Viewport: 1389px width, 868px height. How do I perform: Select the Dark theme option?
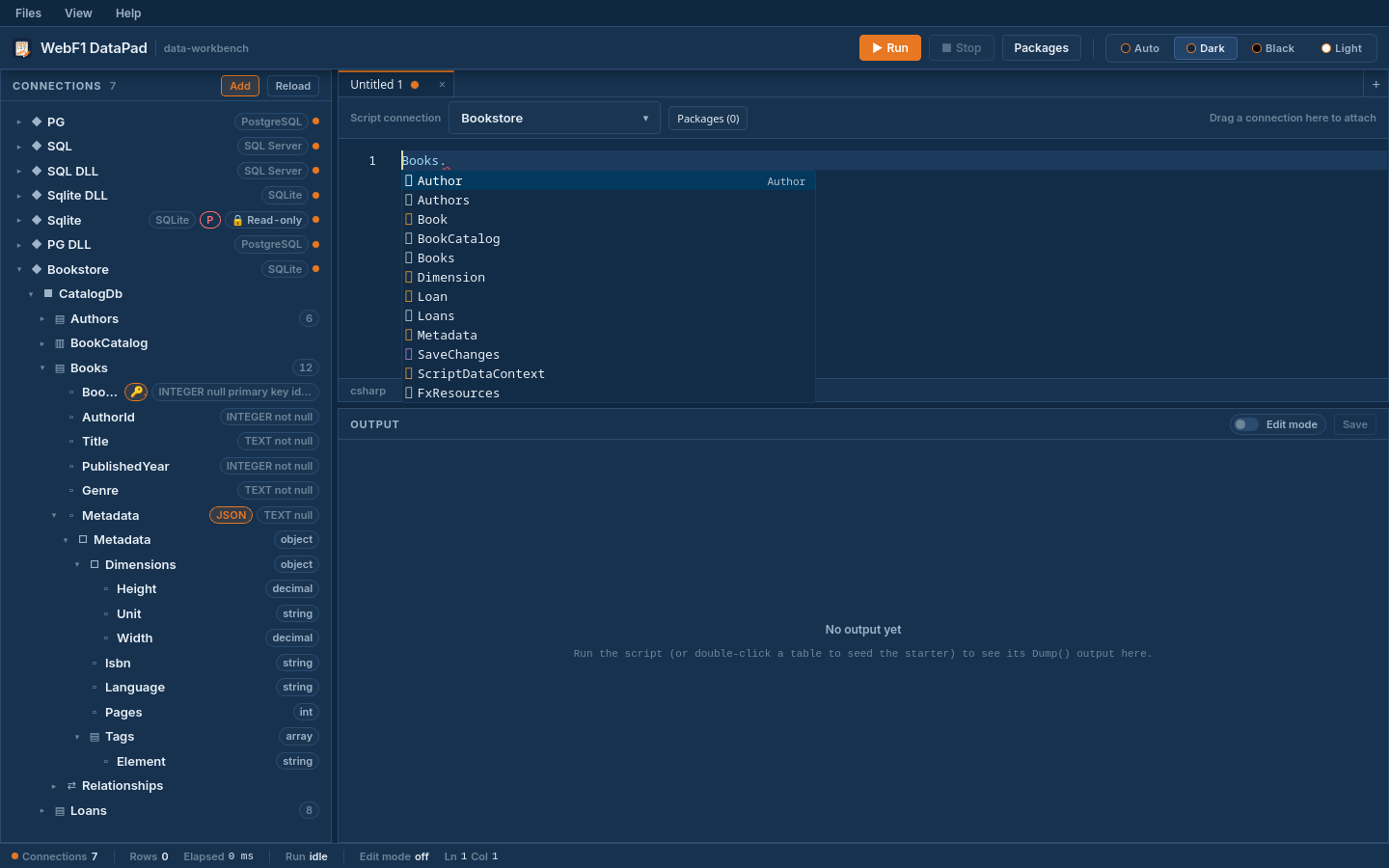pyautogui.click(x=1205, y=48)
